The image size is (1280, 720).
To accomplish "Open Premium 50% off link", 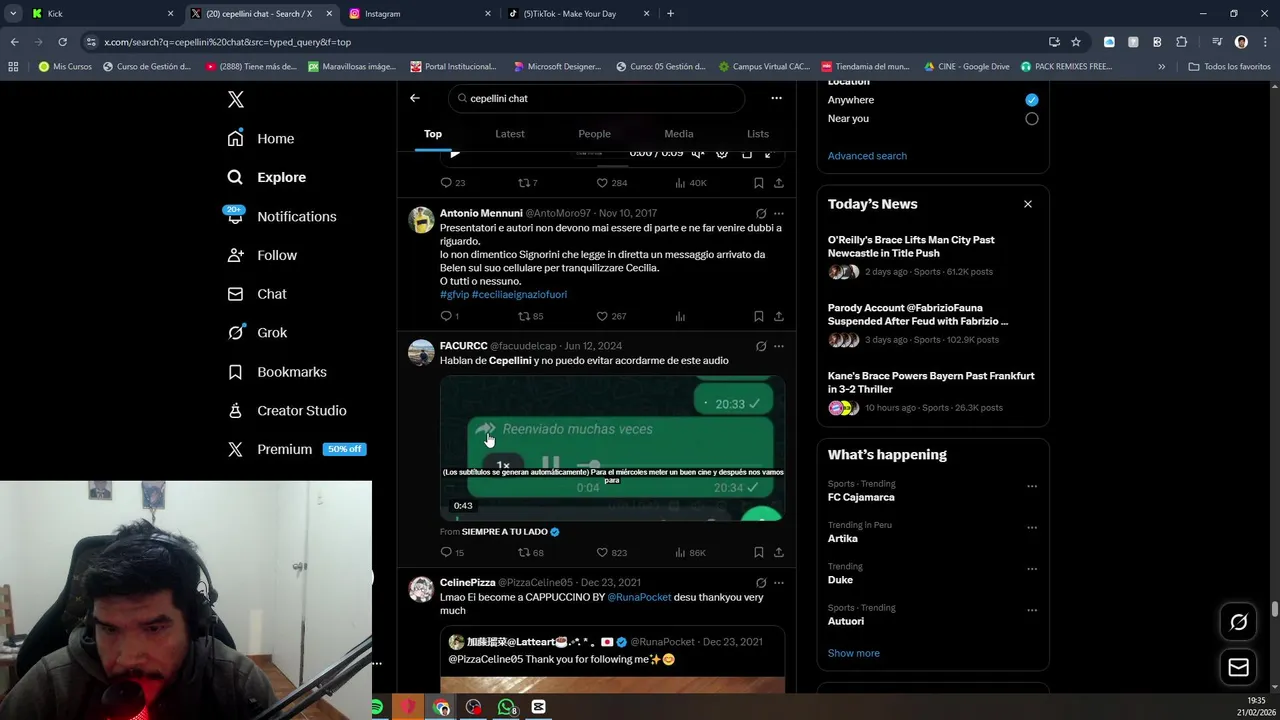I will click(296, 449).
